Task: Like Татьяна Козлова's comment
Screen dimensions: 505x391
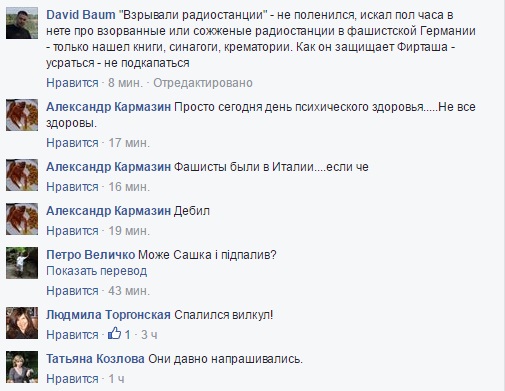Action: pos(72,379)
